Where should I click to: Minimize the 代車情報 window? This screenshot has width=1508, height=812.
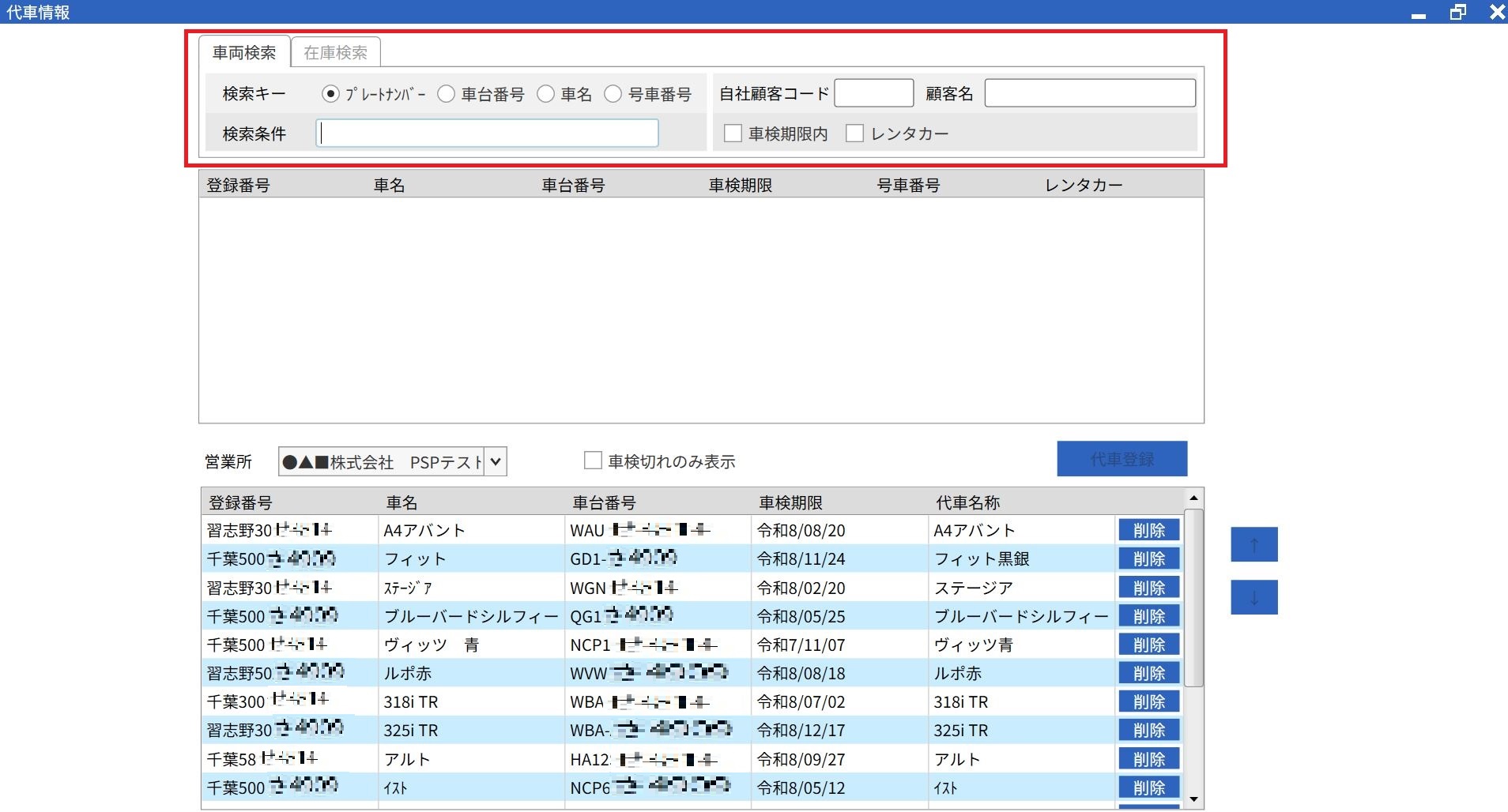(1419, 13)
